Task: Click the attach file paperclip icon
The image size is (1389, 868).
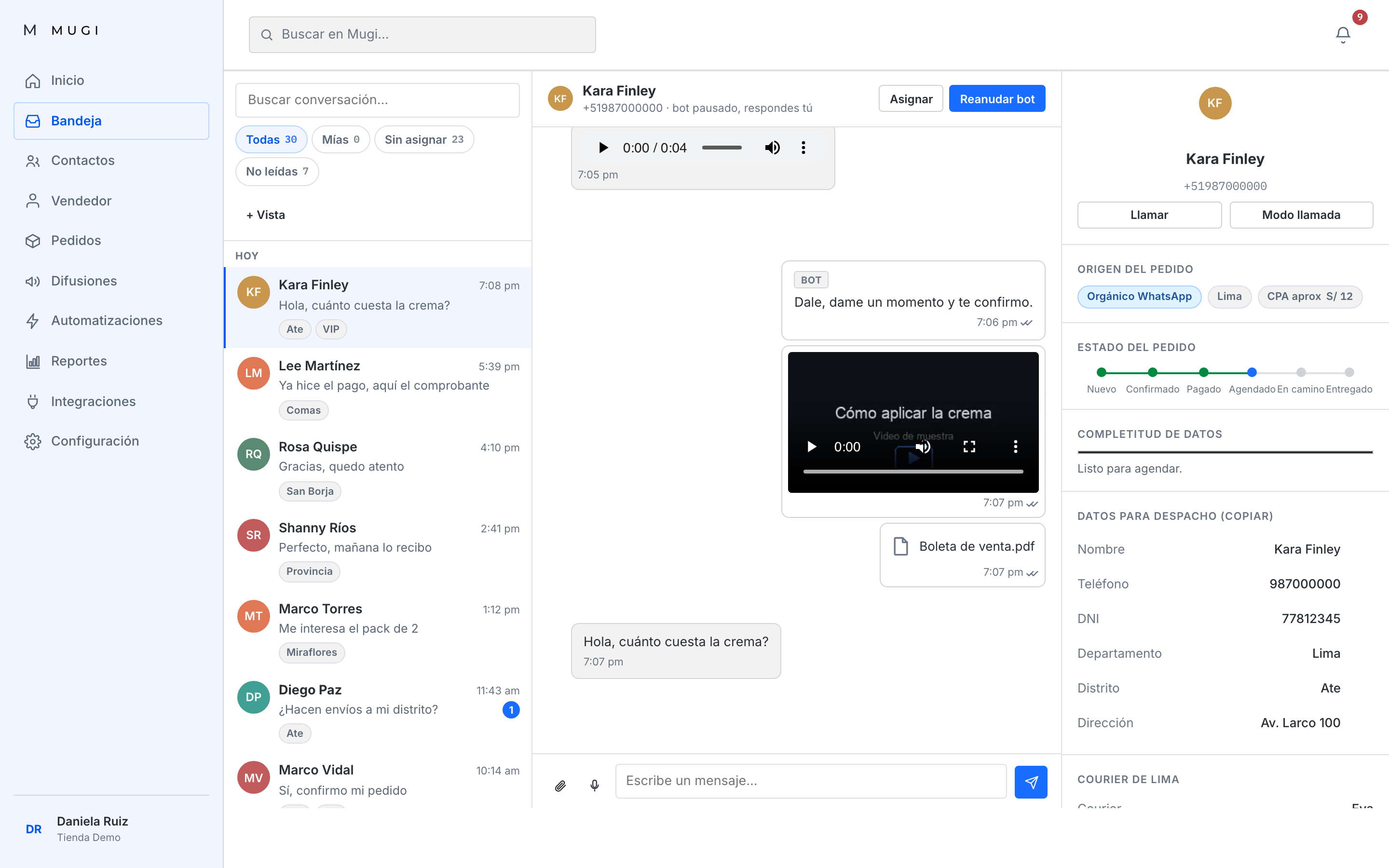Action: click(560, 786)
